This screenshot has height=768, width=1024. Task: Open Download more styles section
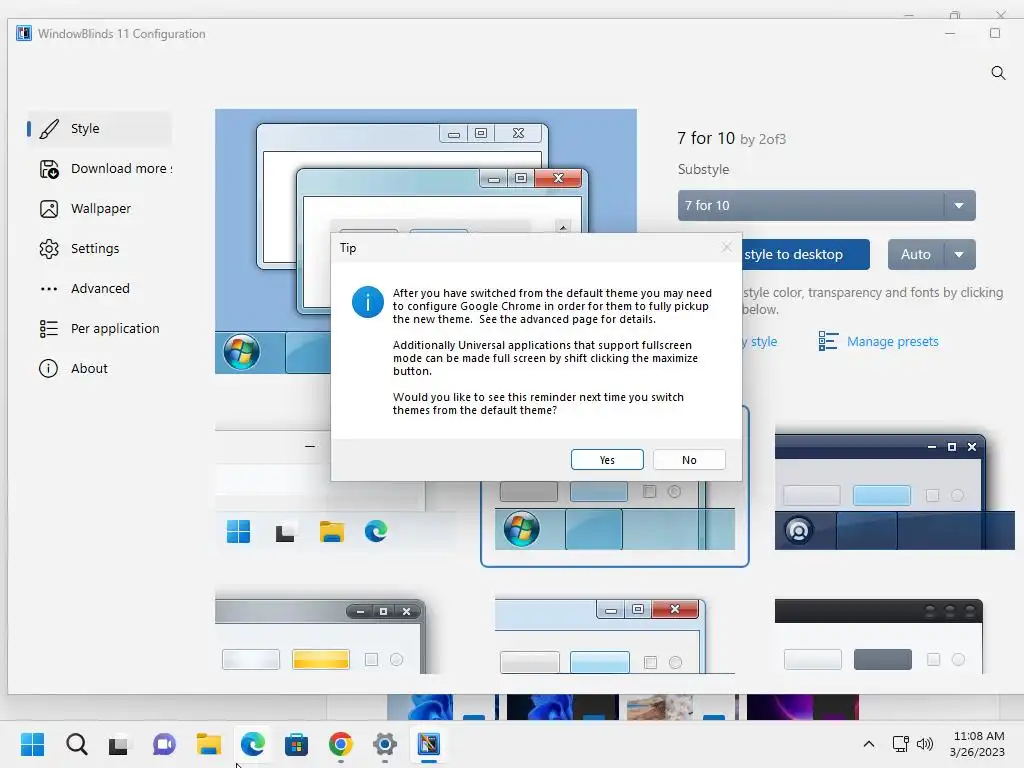(x=99, y=168)
